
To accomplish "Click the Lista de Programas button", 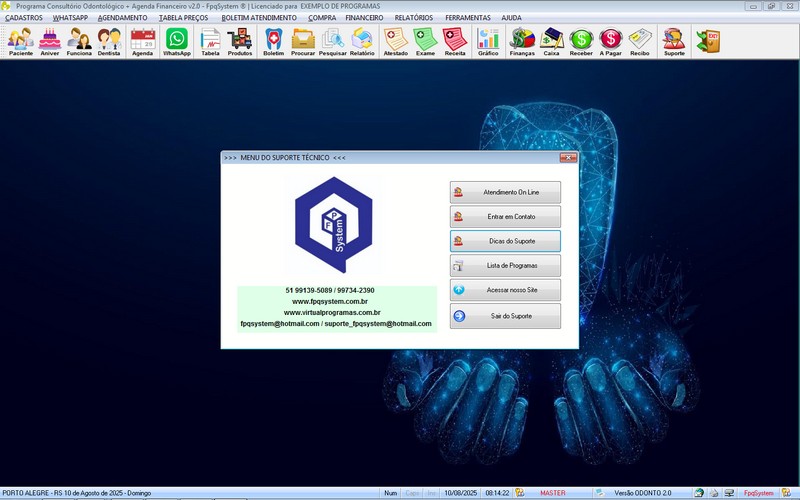I will [505, 266].
